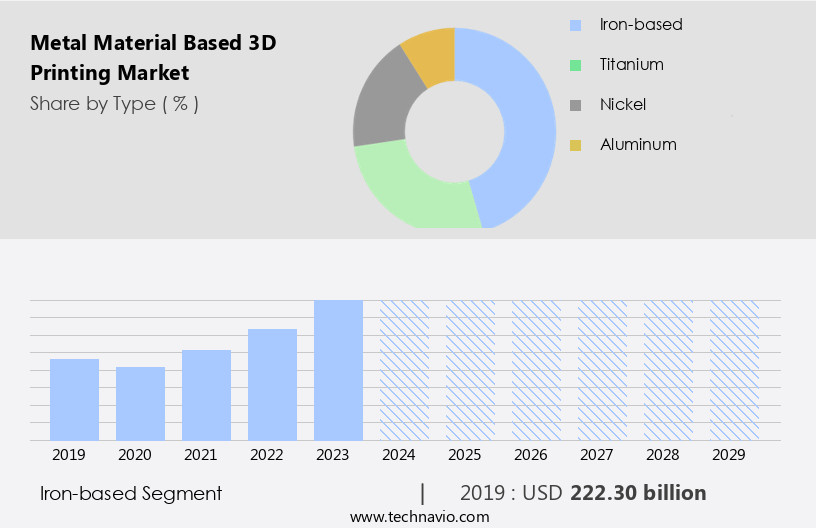The image size is (816, 528).
Task: Click the green Titanium legend swatch
Action: [x=575, y=65]
